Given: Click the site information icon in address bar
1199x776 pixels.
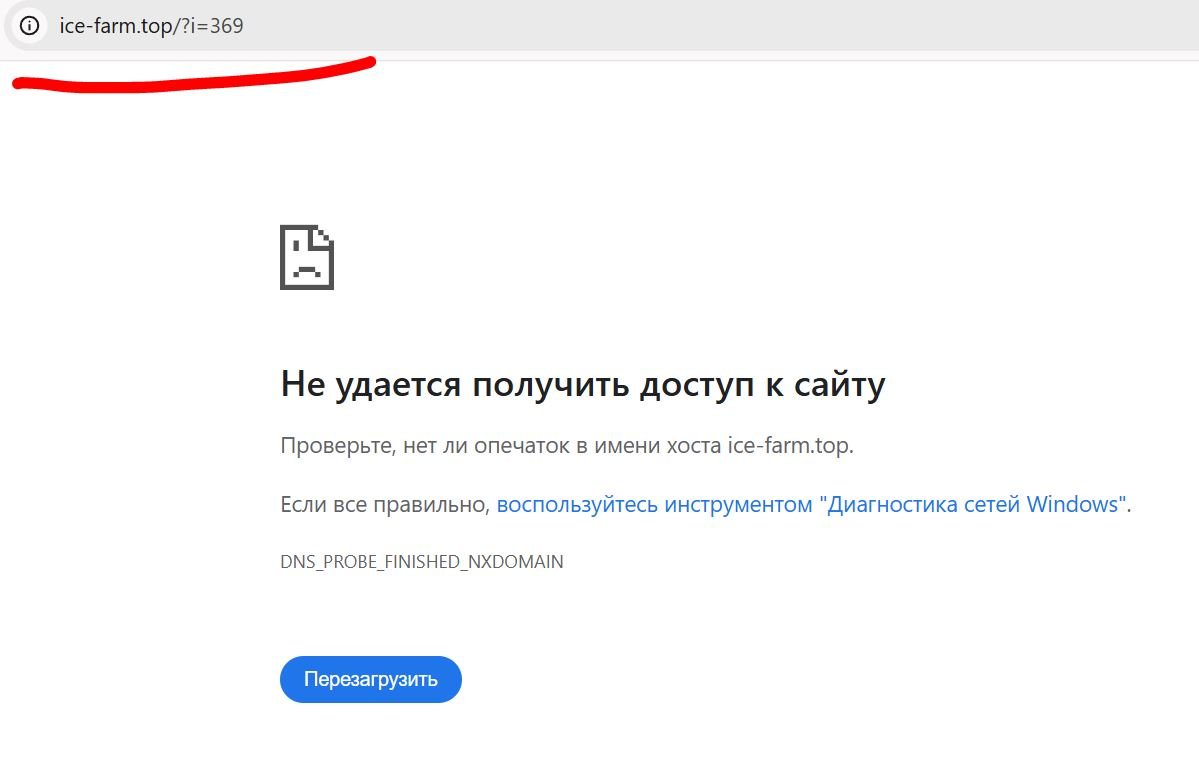Looking at the screenshot, I should pyautogui.click(x=29, y=26).
